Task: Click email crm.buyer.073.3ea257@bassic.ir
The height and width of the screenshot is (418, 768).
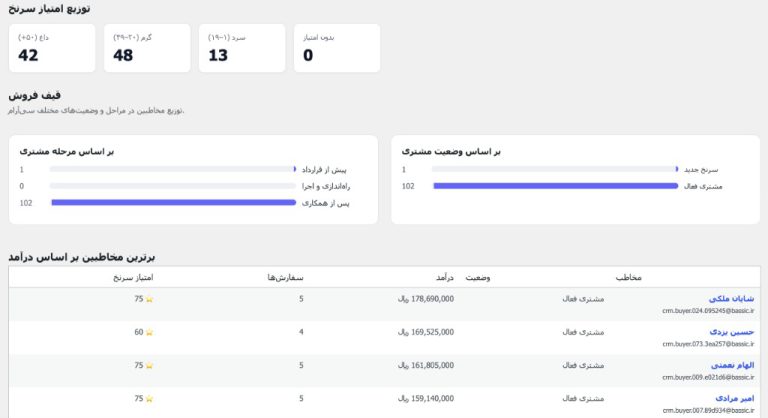Action: click(x=708, y=344)
